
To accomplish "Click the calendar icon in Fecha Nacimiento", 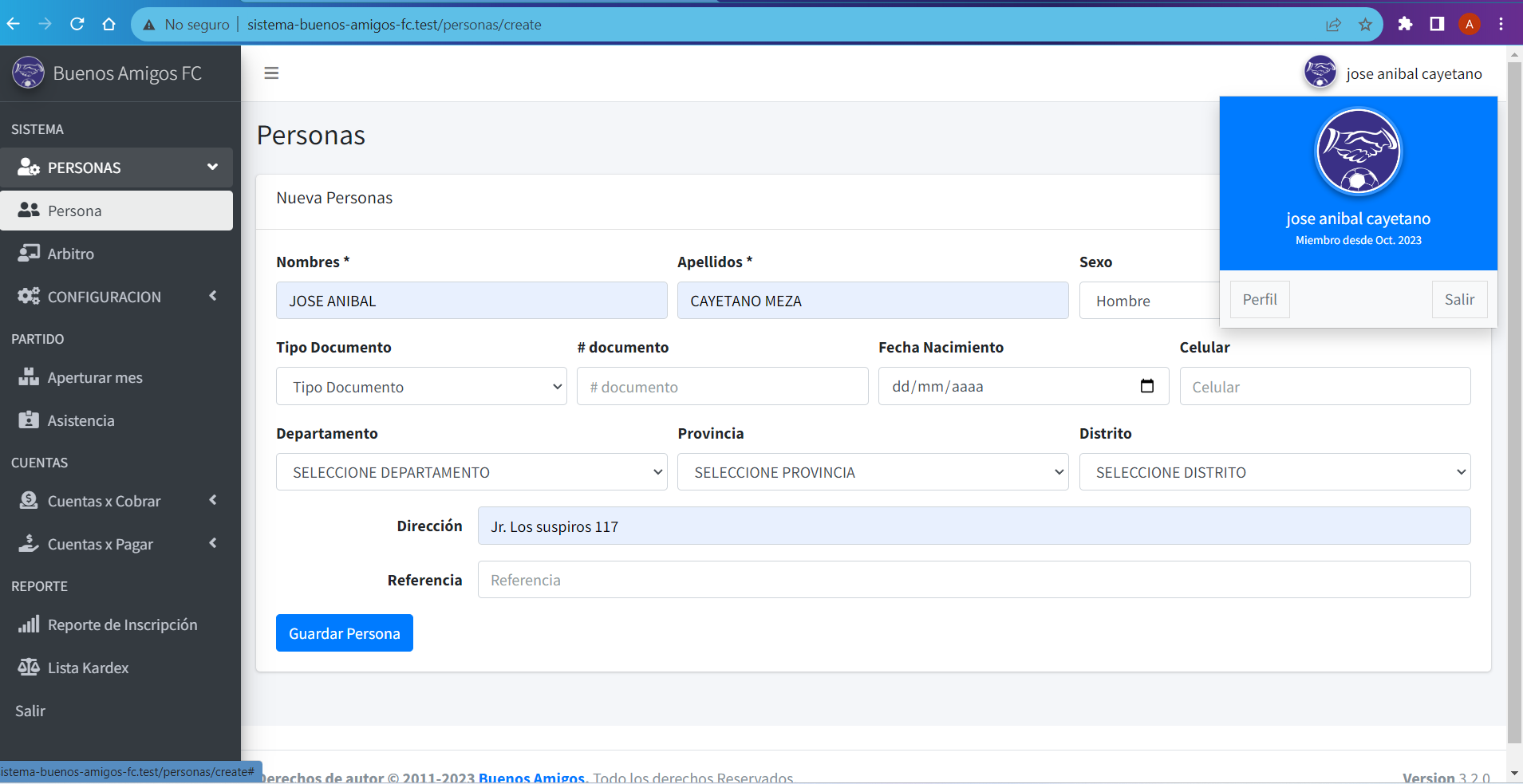I will (x=1146, y=386).
